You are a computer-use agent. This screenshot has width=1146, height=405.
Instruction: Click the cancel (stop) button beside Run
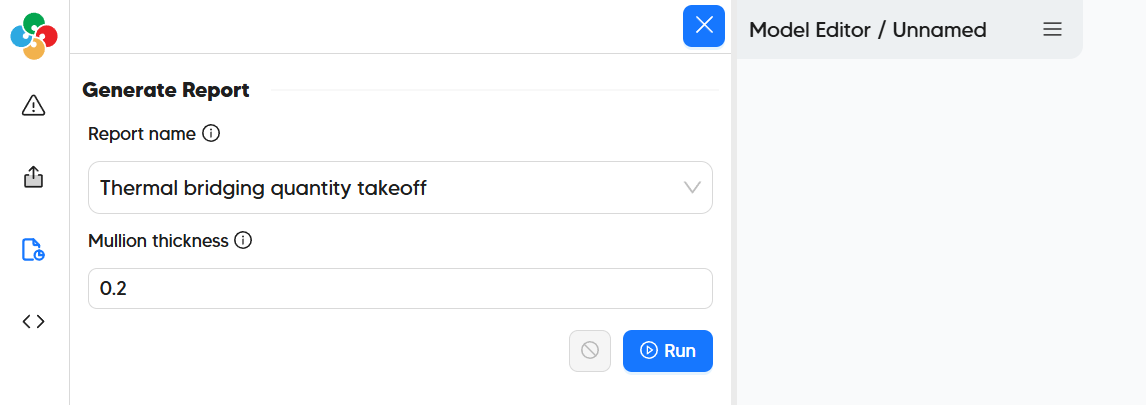[x=590, y=351]
